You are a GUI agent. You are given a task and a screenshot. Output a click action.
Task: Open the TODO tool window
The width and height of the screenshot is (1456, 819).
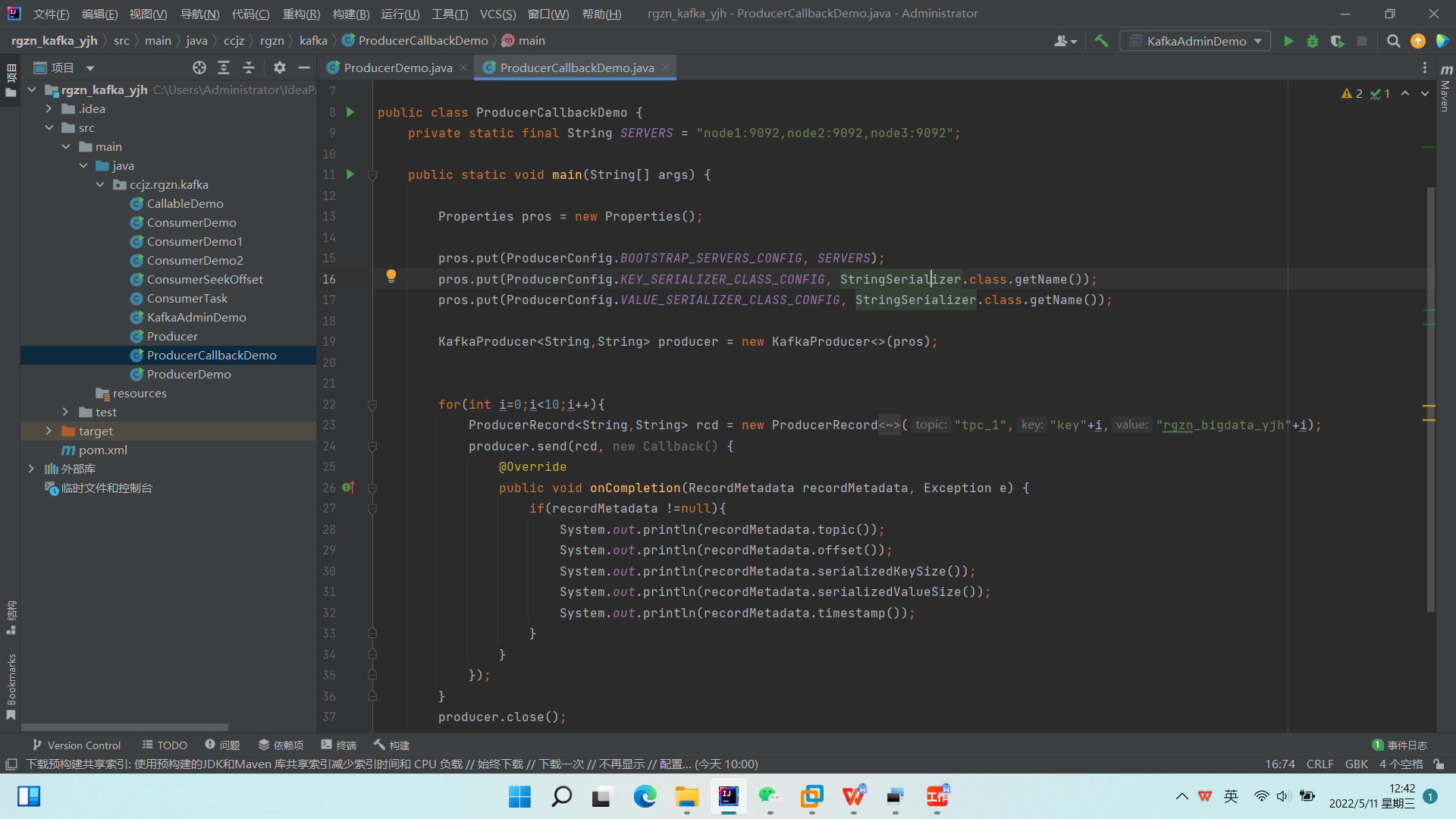[165, 745]
